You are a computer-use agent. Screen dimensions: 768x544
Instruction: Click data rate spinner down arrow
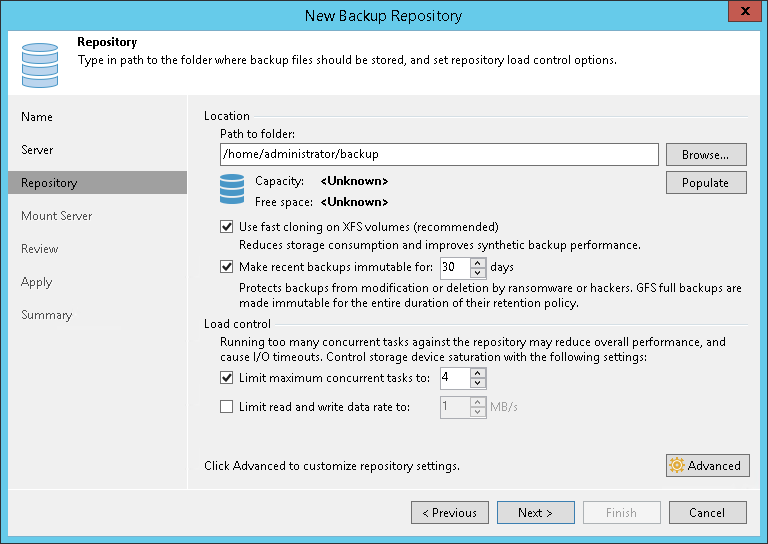tap(478, 412)
